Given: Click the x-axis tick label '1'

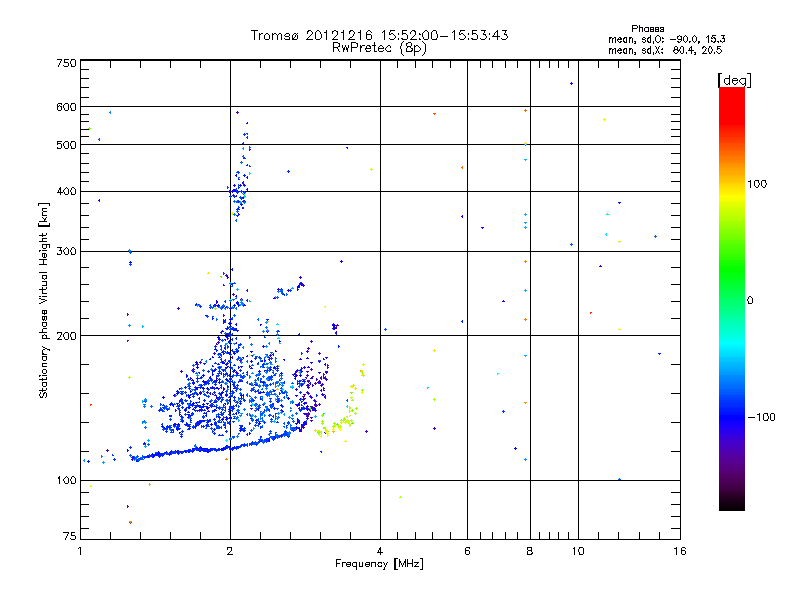Looking at the screenshot, I should (80, 551).
